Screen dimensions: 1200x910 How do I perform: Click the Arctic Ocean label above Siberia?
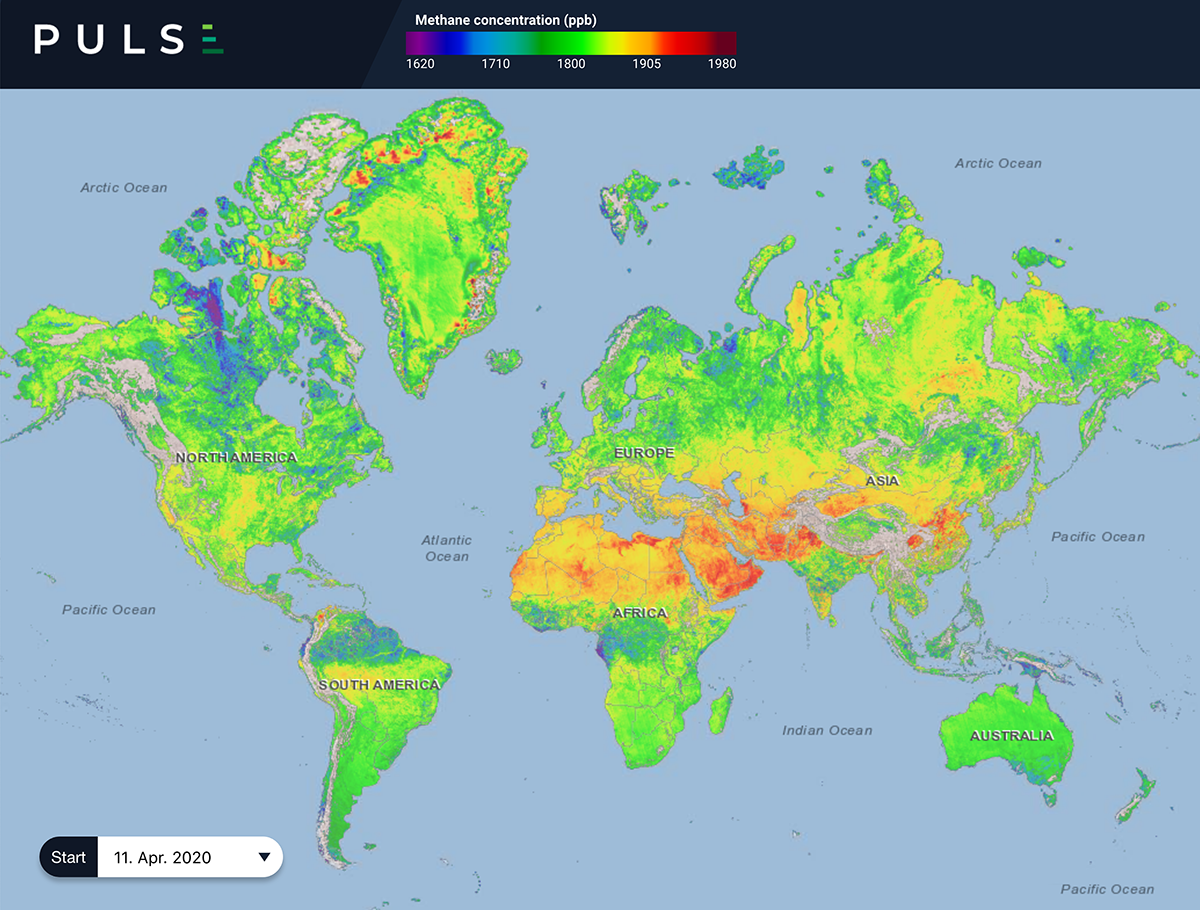998,163
